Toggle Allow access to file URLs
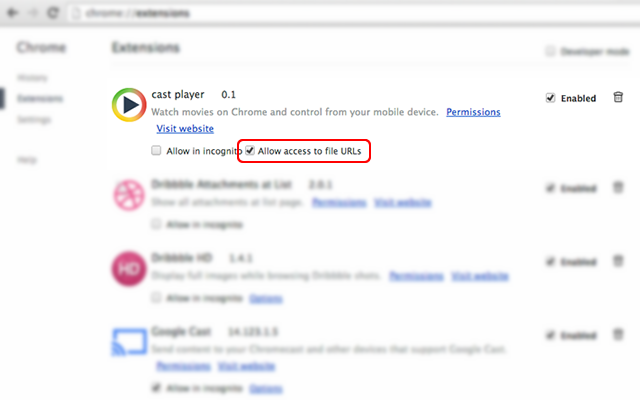 pyautogui.click(x=250, y=151)
